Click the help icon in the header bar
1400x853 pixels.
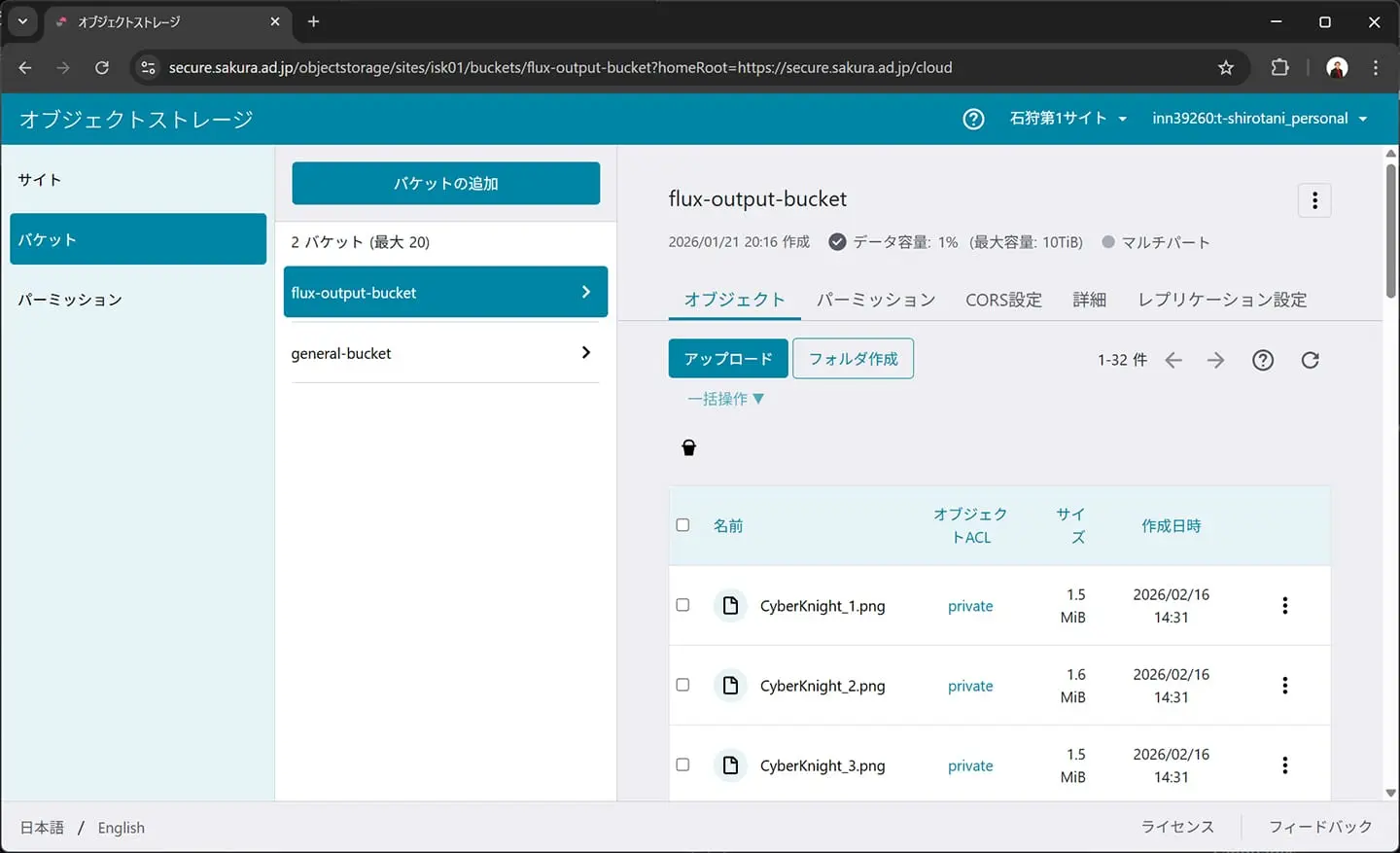pyautogui.click(x=973, y=119)
